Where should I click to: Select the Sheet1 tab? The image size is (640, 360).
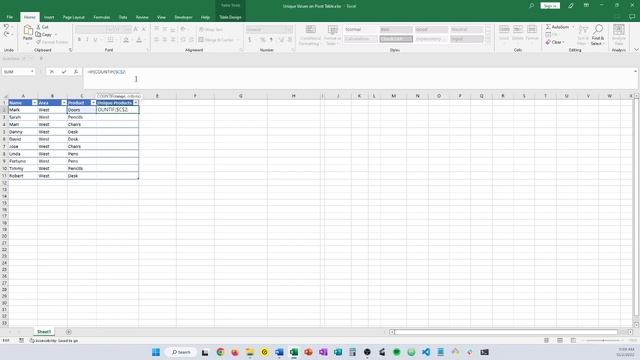pos(44,332)
